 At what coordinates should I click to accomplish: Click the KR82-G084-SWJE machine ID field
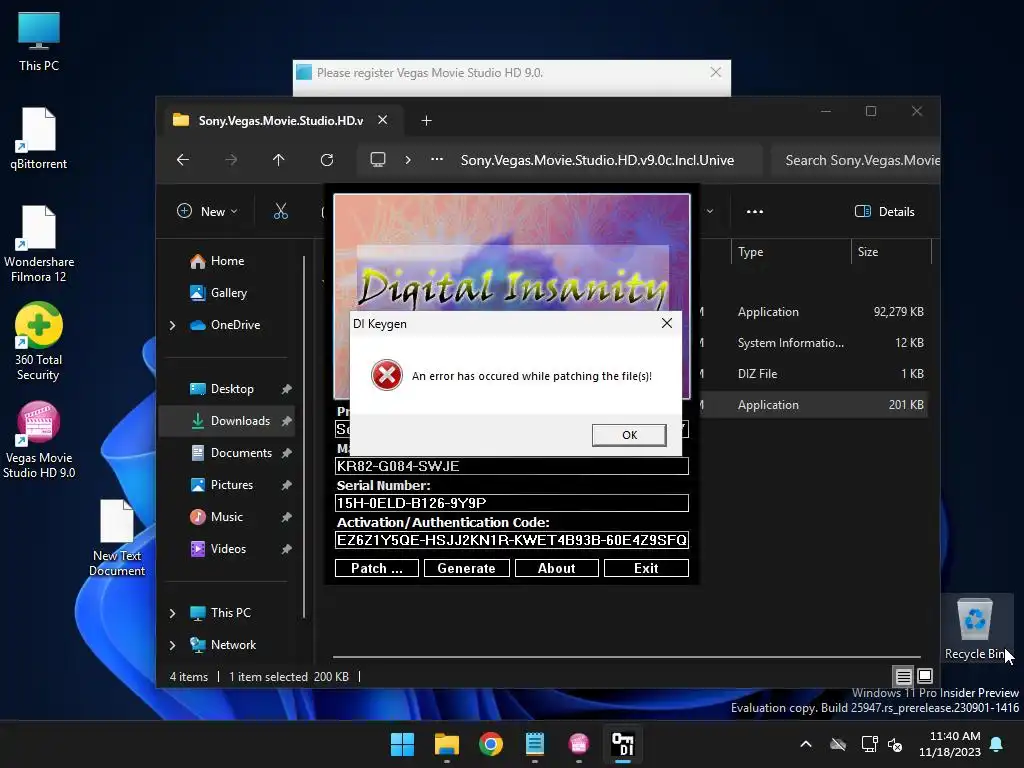511,466
